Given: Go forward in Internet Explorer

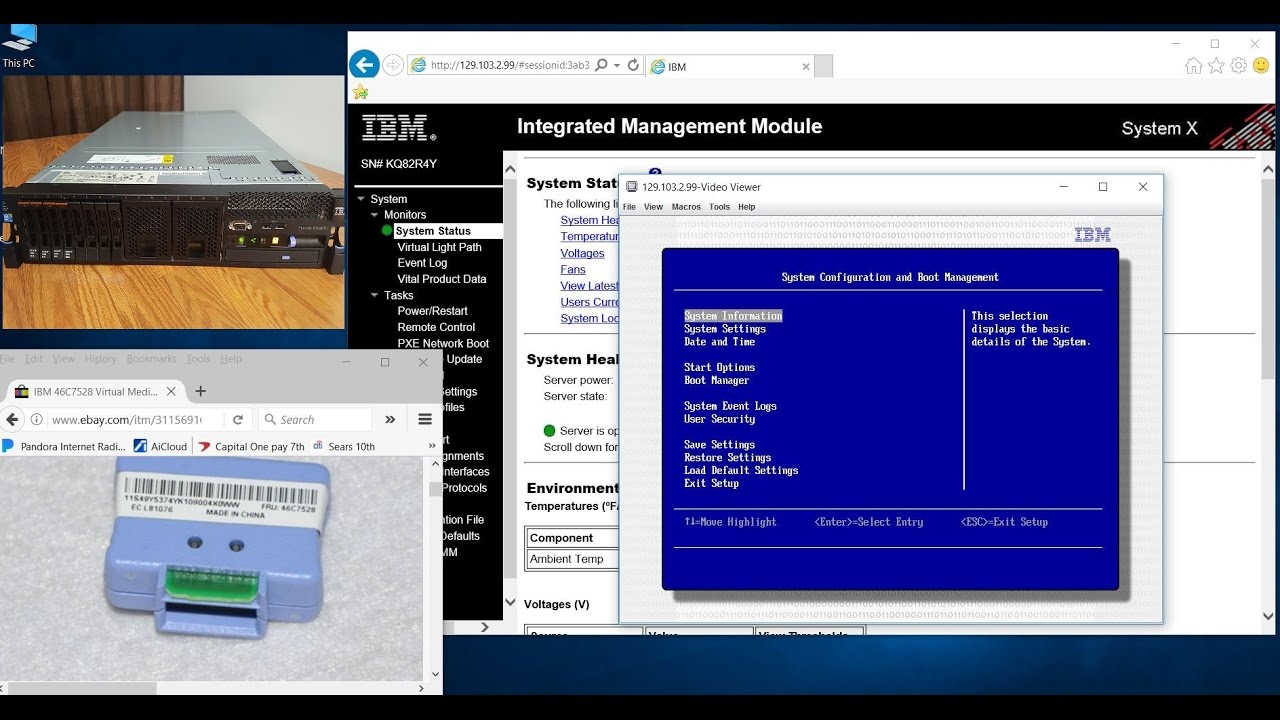Looking at the screenshot, I should (393, 65).
